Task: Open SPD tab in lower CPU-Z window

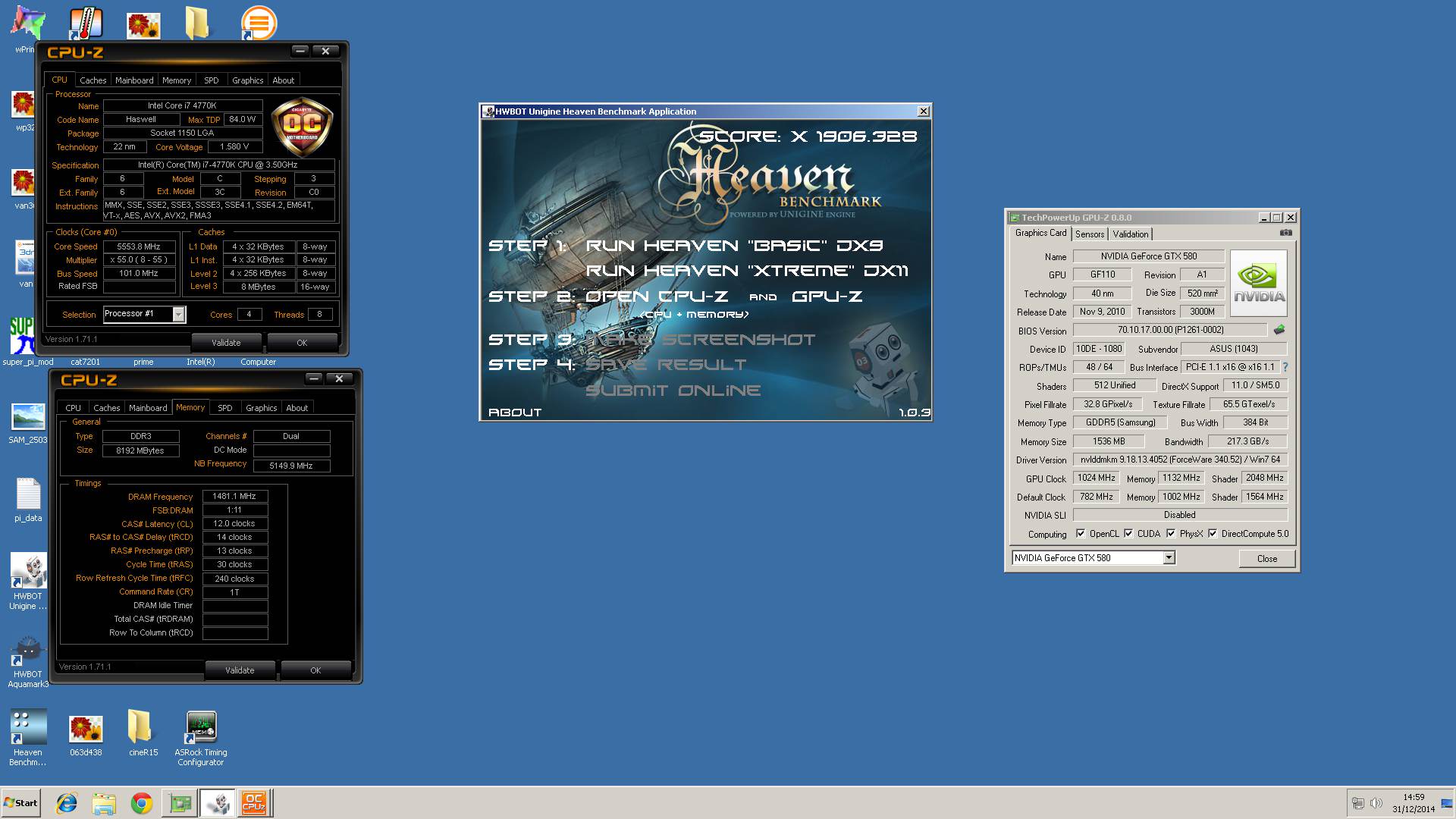Action: click(225, 408)
